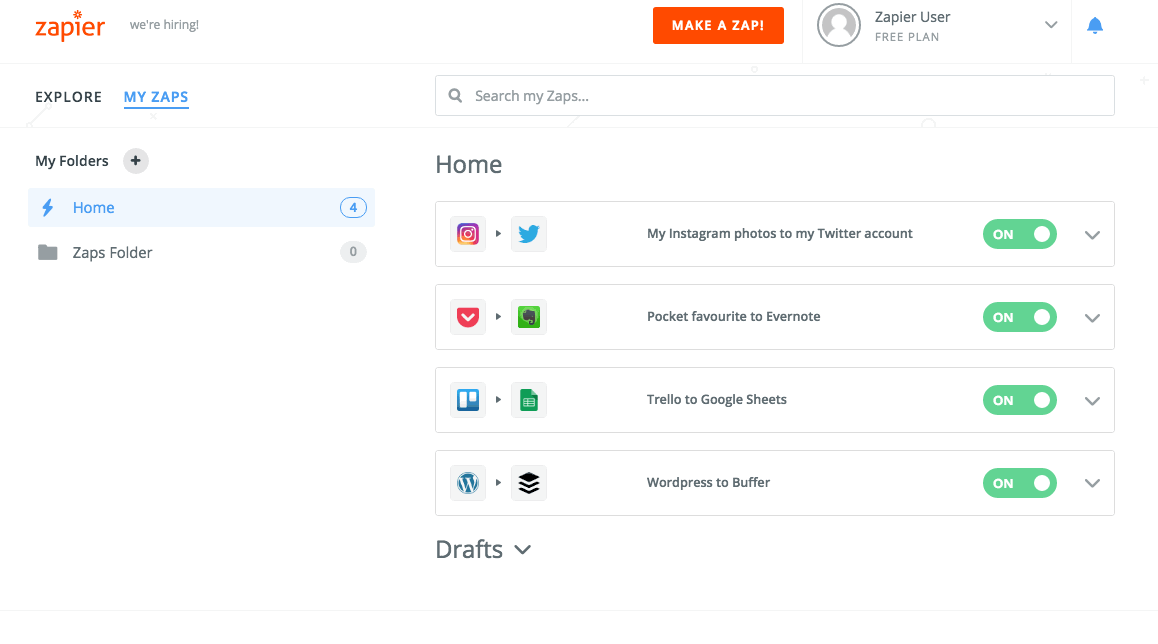The image size is (1158, 644).
Task: Click the Buffer app icon
Action: pos(529,483)
